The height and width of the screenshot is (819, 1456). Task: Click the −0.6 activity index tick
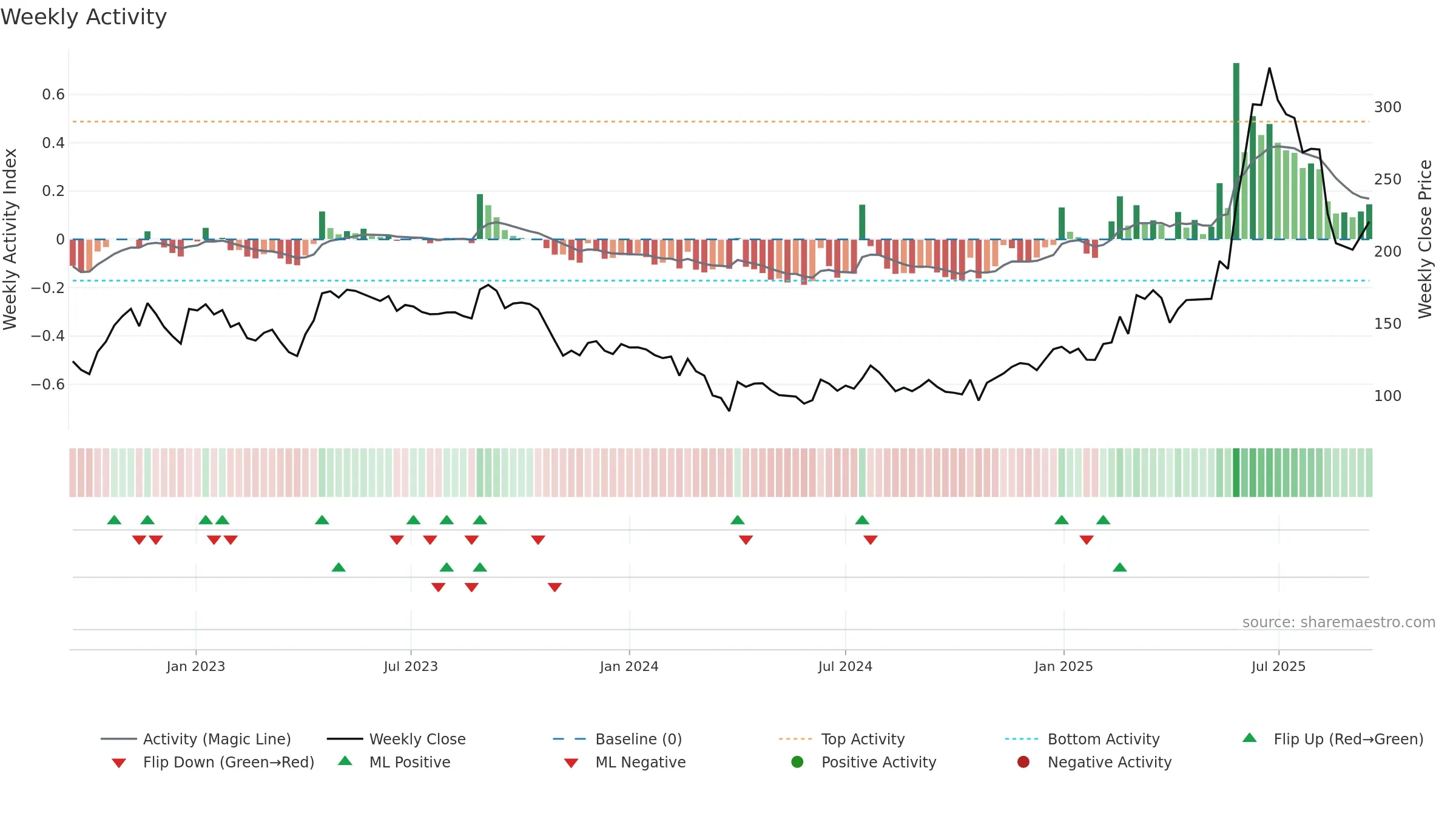(48, 384)
